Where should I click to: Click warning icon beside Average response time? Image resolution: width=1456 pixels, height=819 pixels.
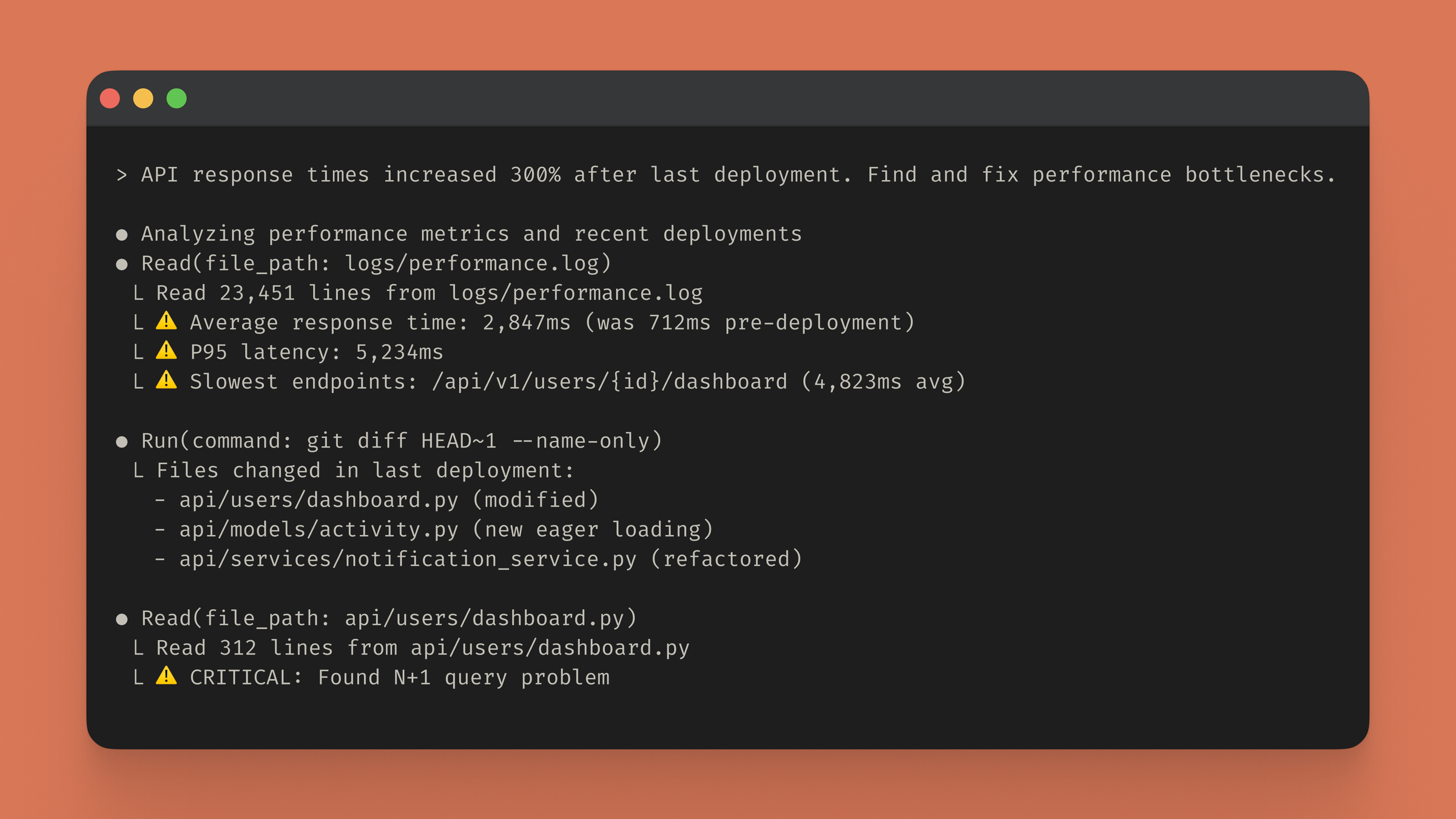(166, 321)
